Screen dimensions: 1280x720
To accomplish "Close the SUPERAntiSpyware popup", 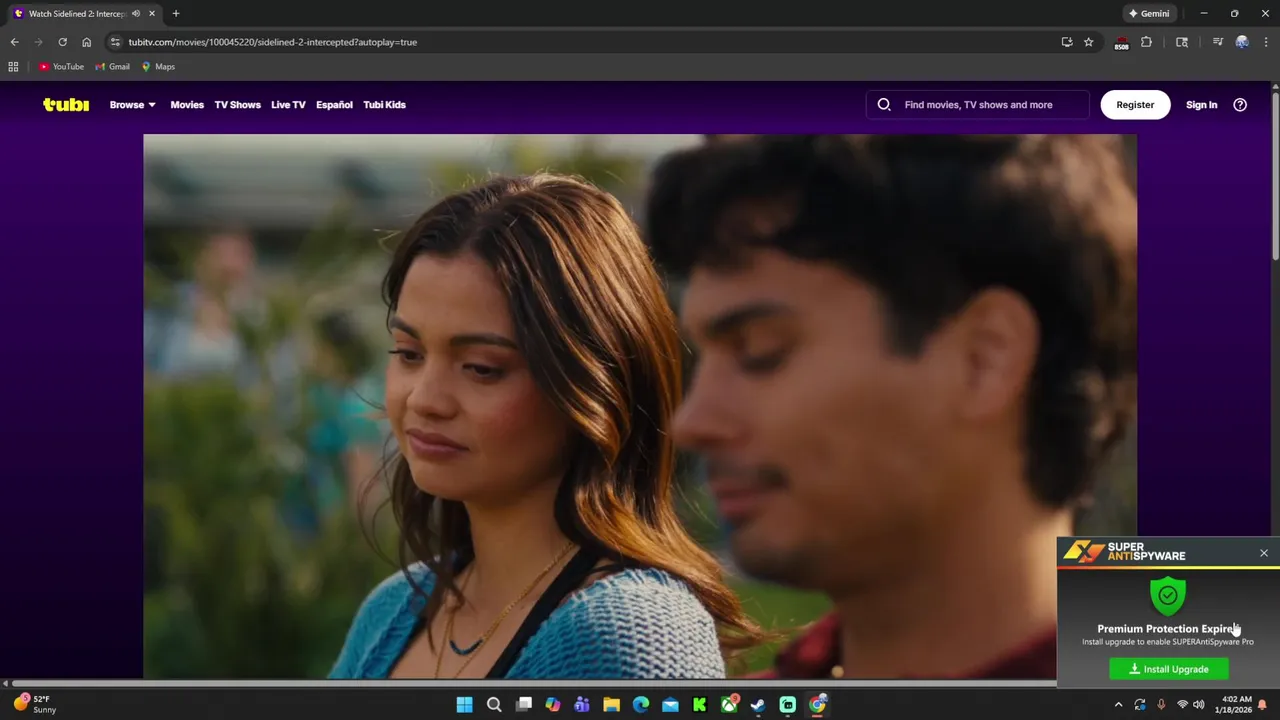I will [1264, 553].
